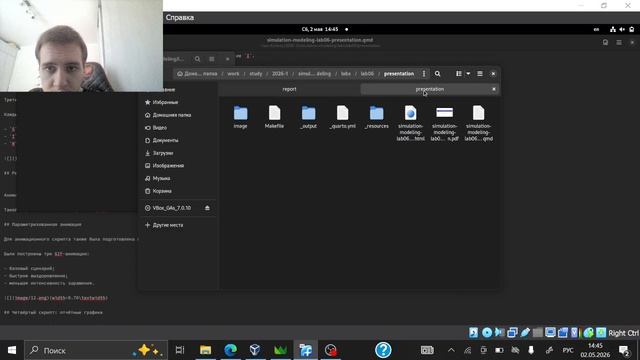Click the Windows taskbar search box
The height and width of the screenshot is (360, 640).
coord(96,350)
